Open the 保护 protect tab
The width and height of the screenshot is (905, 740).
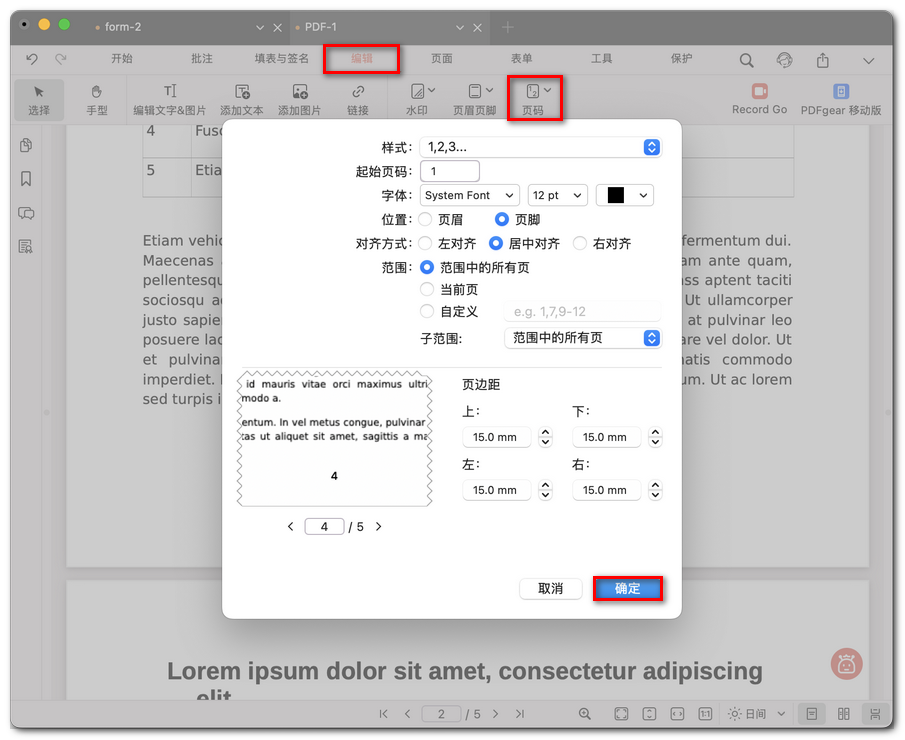681,58
